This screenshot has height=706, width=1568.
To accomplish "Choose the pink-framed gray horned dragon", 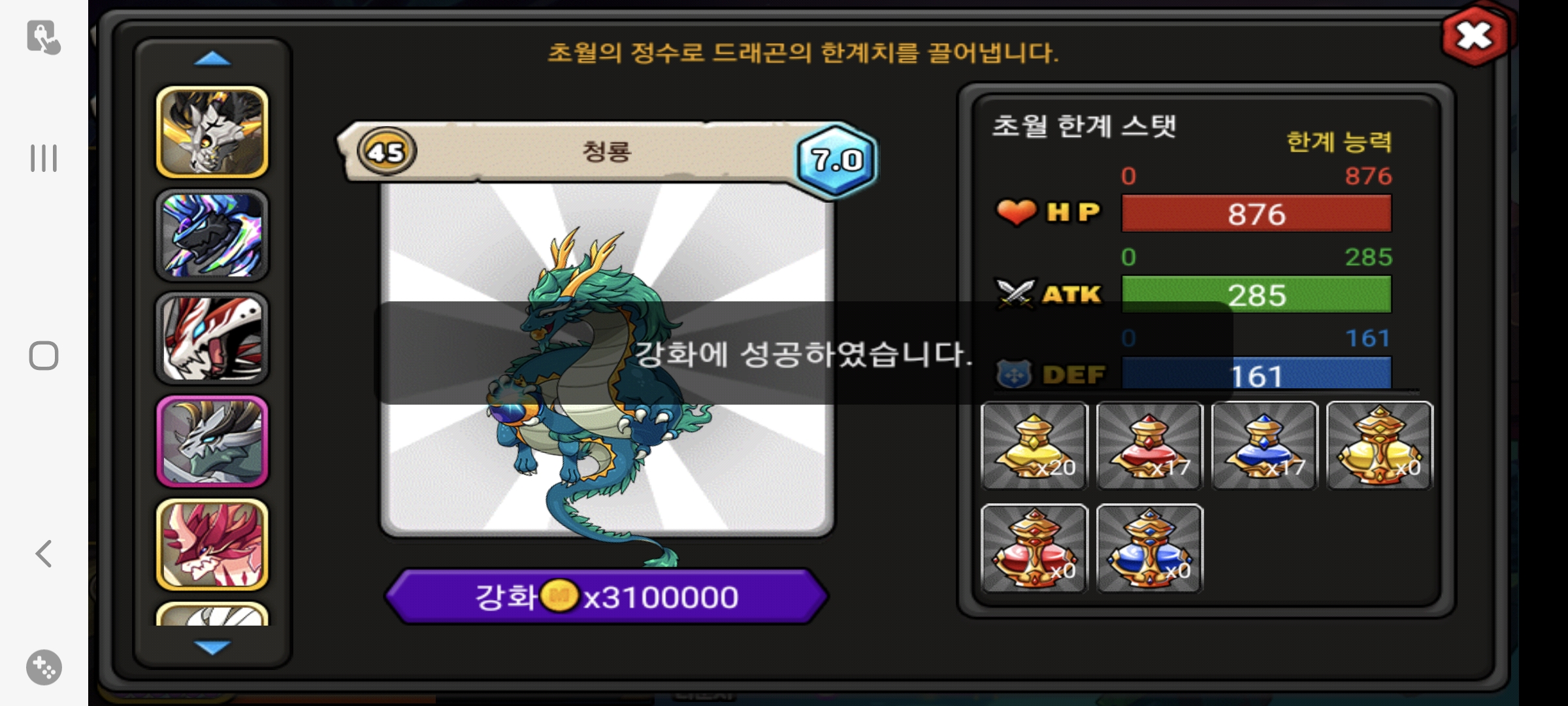I will [x=212, y=441].
